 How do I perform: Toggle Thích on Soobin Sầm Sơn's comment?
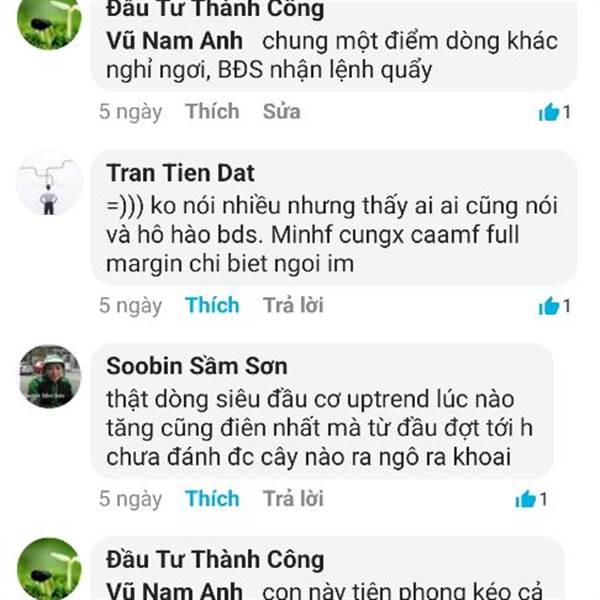pyautogui.click(x=212, y=499)
